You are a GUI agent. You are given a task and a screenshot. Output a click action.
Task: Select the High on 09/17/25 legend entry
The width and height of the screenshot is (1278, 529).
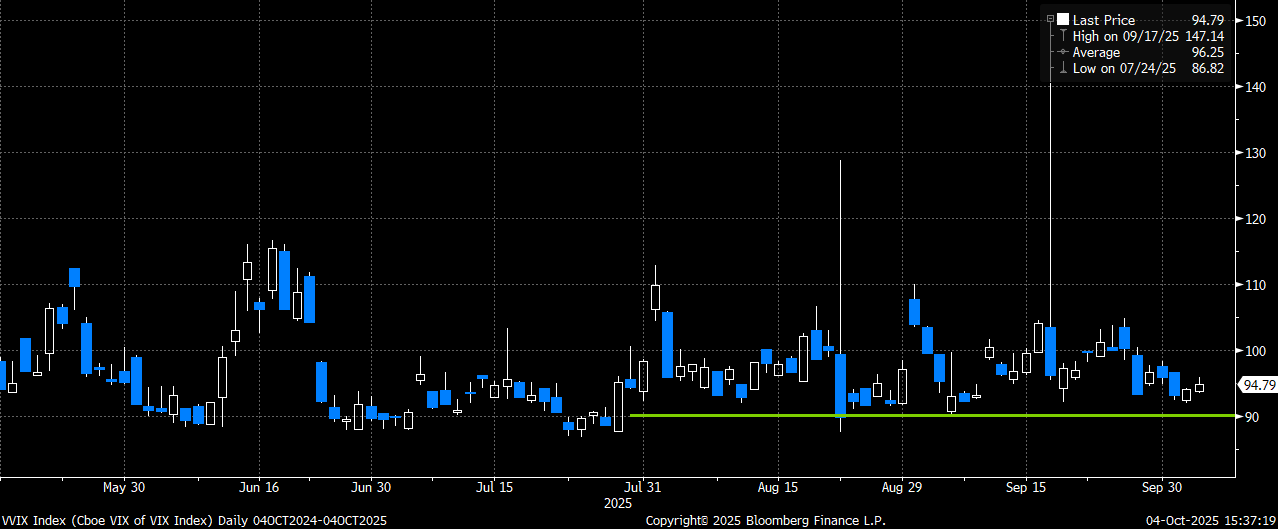click(1118, 36)
